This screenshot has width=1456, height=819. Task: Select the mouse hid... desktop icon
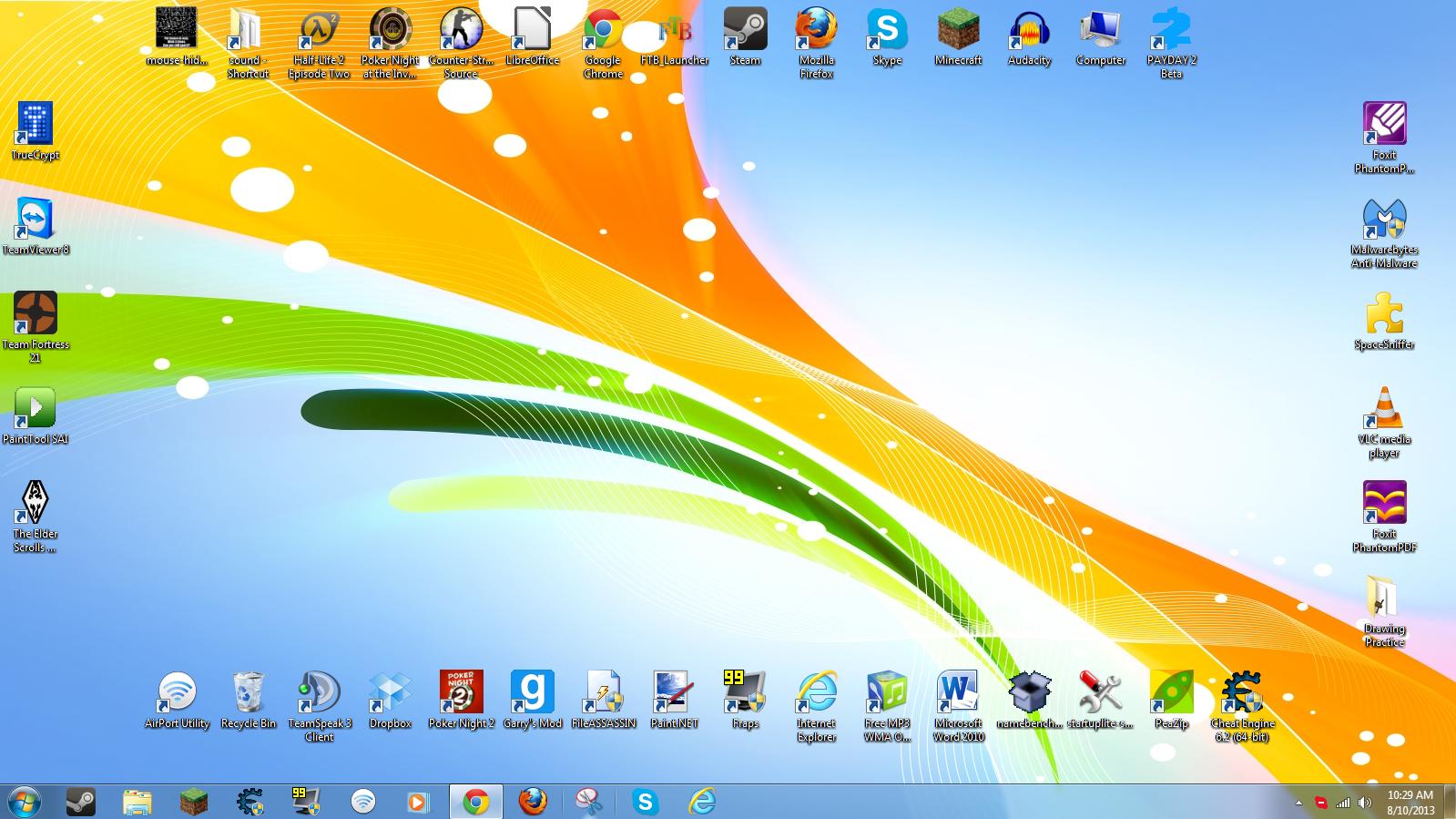tap(177, 37)
